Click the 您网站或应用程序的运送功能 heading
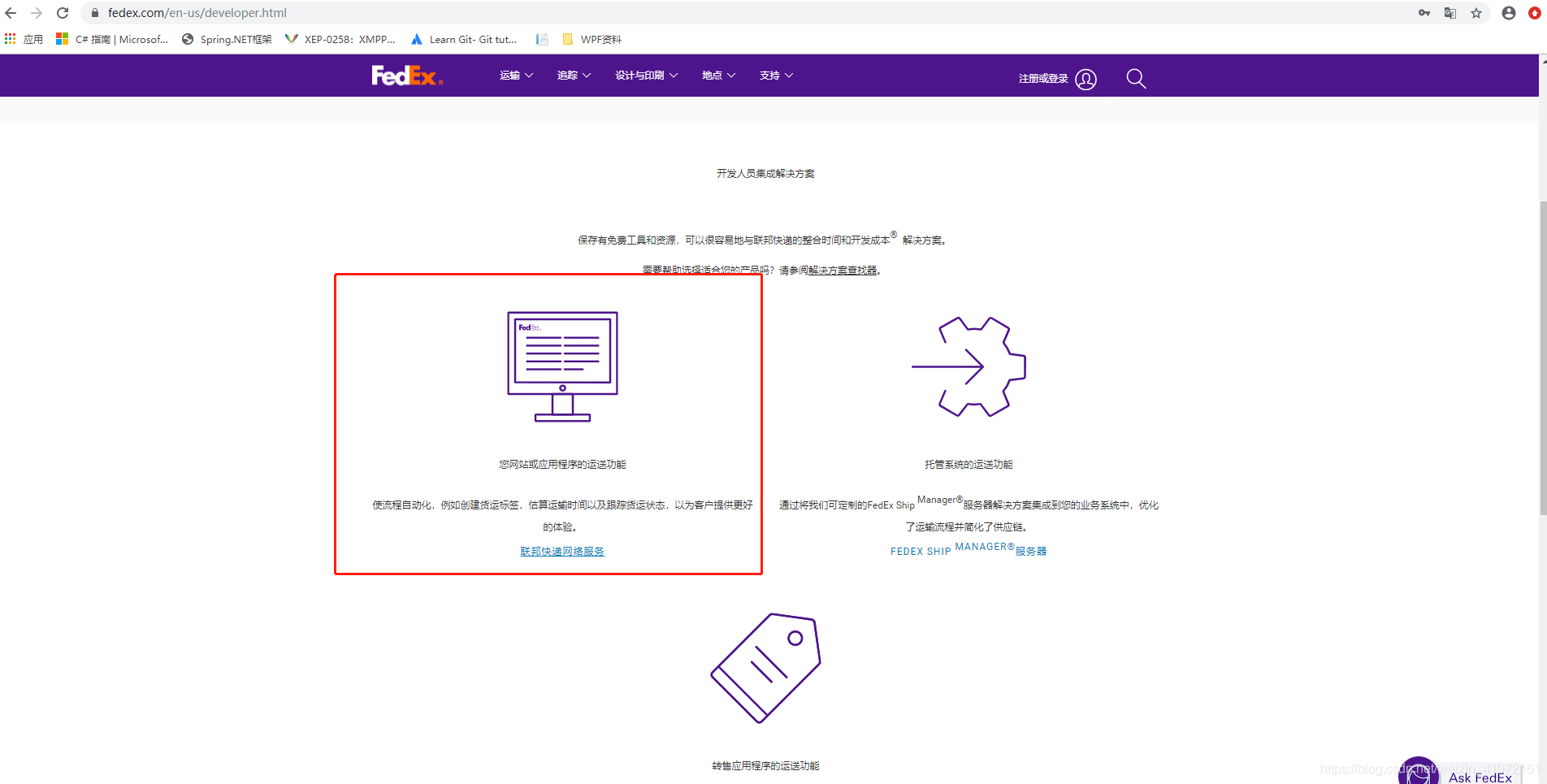 pyautogui.click(x=562, y=465)
